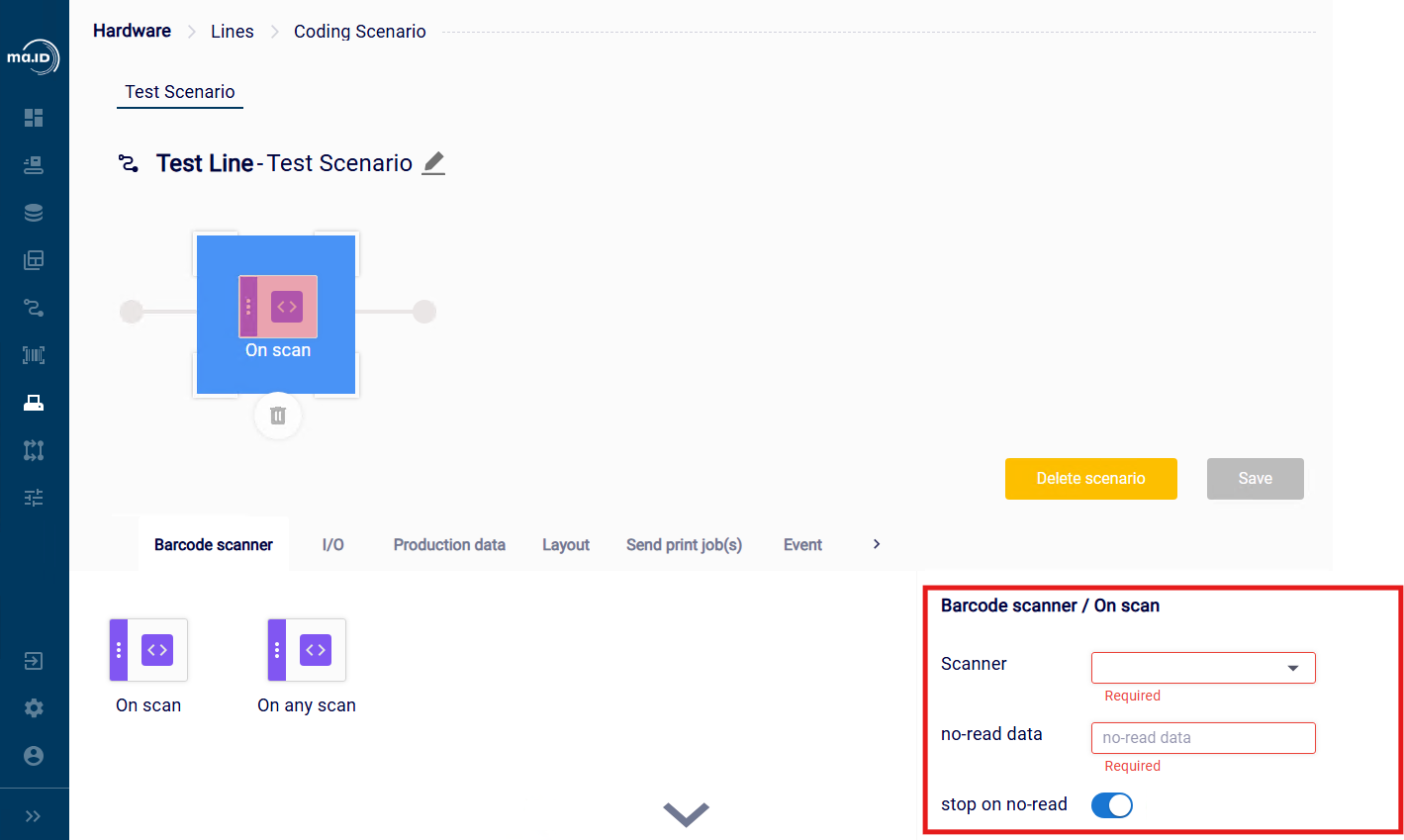Show more tabs with right arrow
This screenshot has height=840, width=1404.
click(877, 544)
